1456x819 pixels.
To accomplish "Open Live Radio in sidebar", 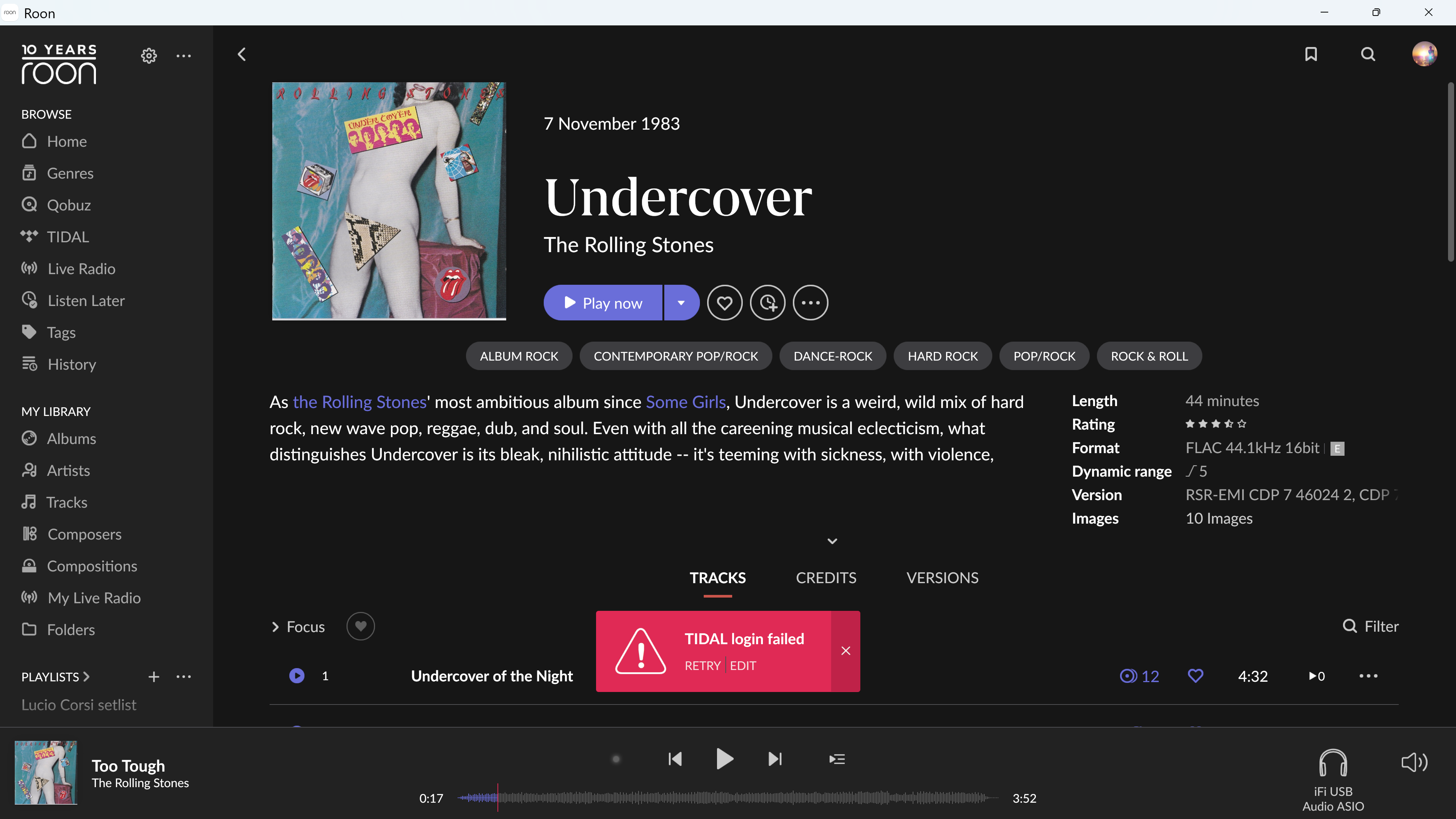I will 68,268.
